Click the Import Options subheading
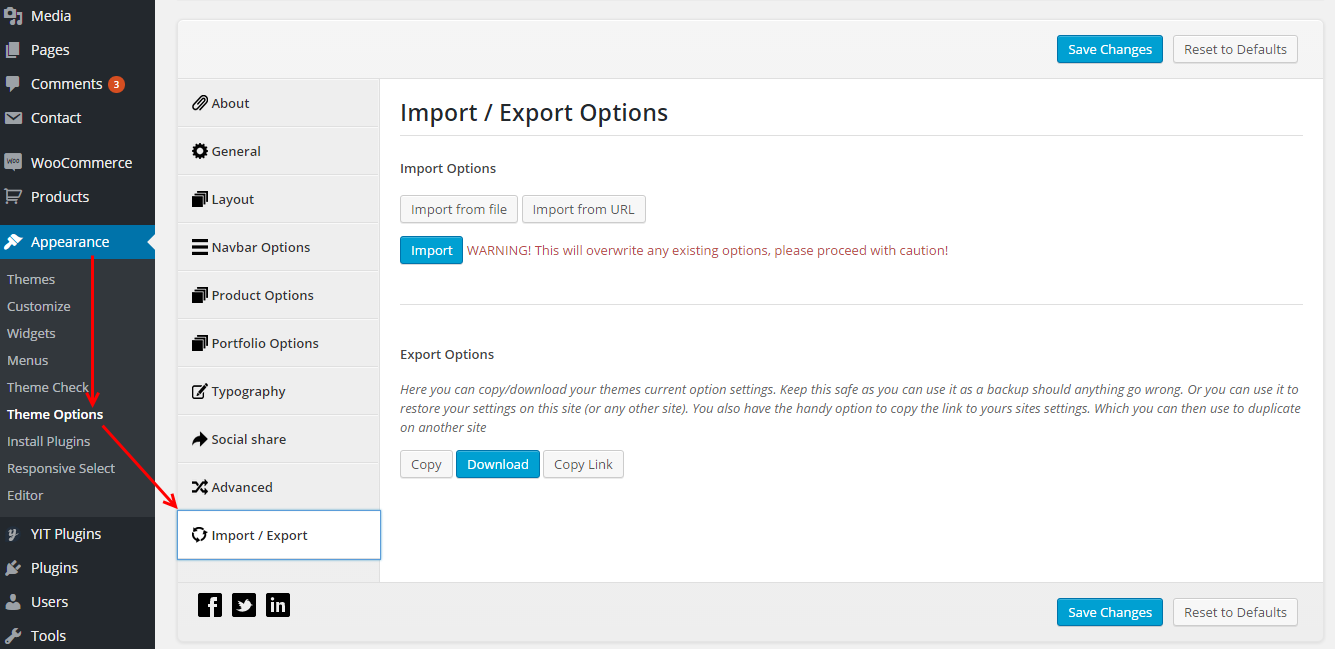The image size is (1335, 649). coord(448,168)
